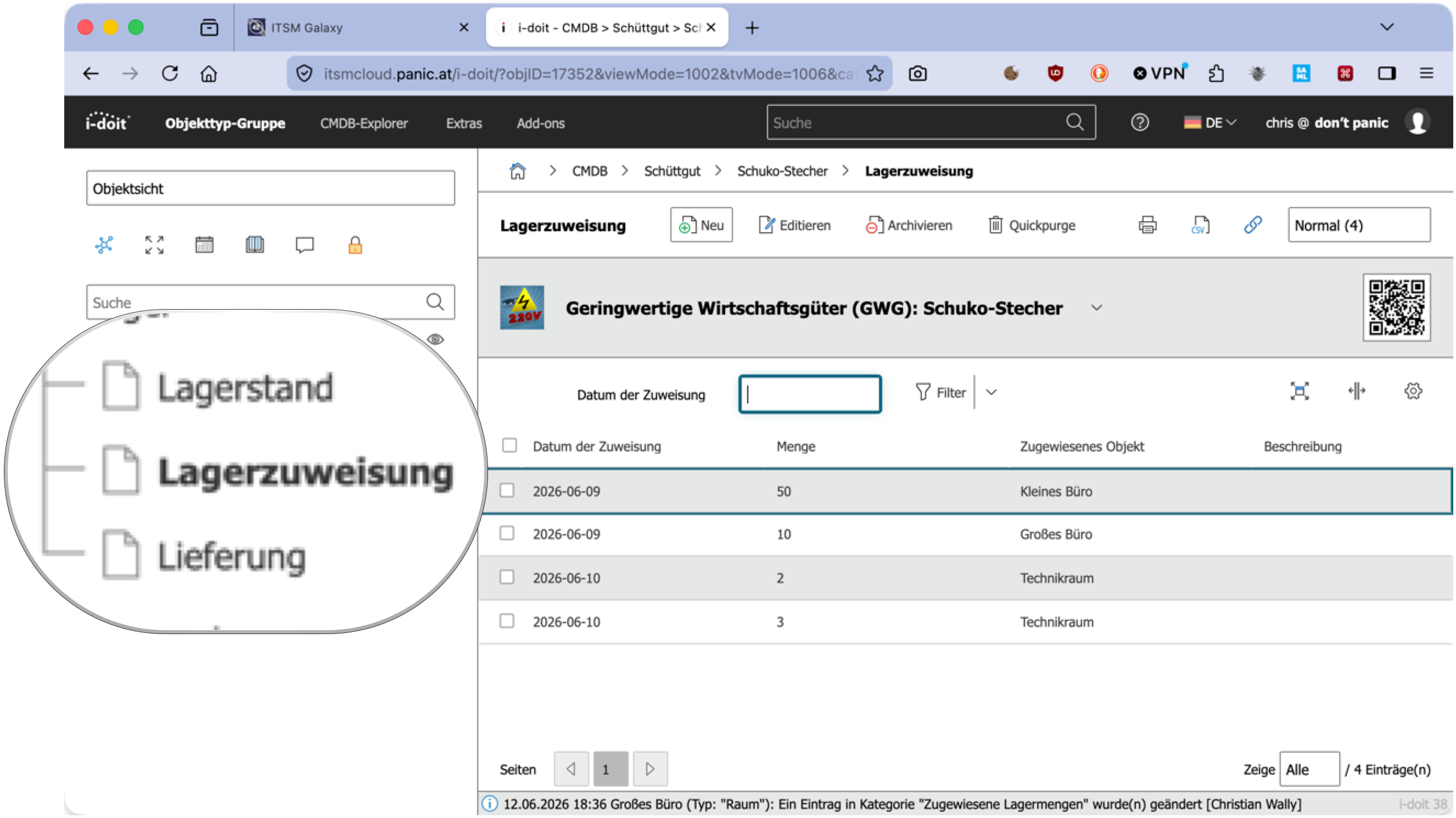Select Lagerstand in the category tree

tap(245, 388)
